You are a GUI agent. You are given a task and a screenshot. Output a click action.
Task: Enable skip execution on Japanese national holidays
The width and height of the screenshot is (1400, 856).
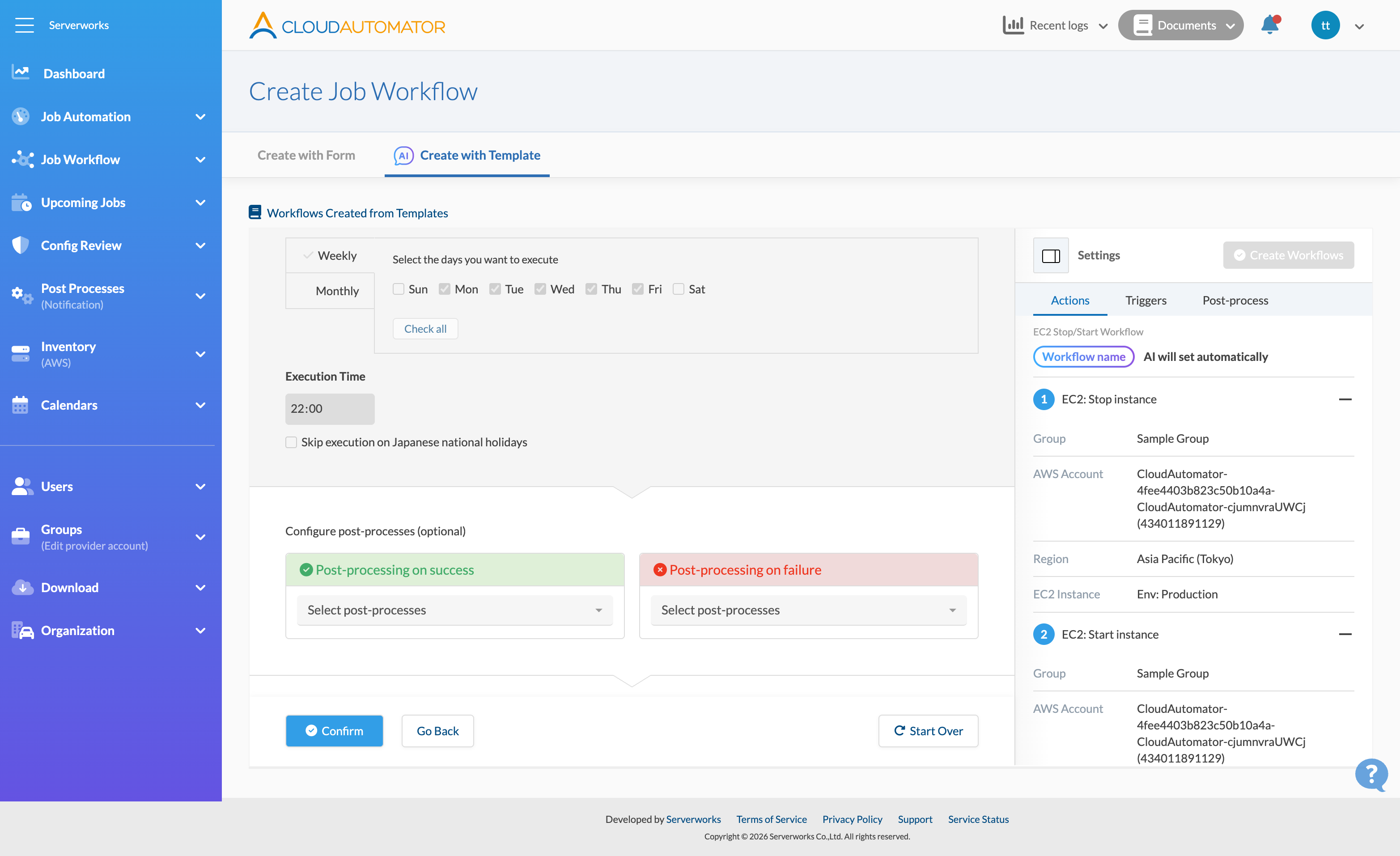(292, 442)
